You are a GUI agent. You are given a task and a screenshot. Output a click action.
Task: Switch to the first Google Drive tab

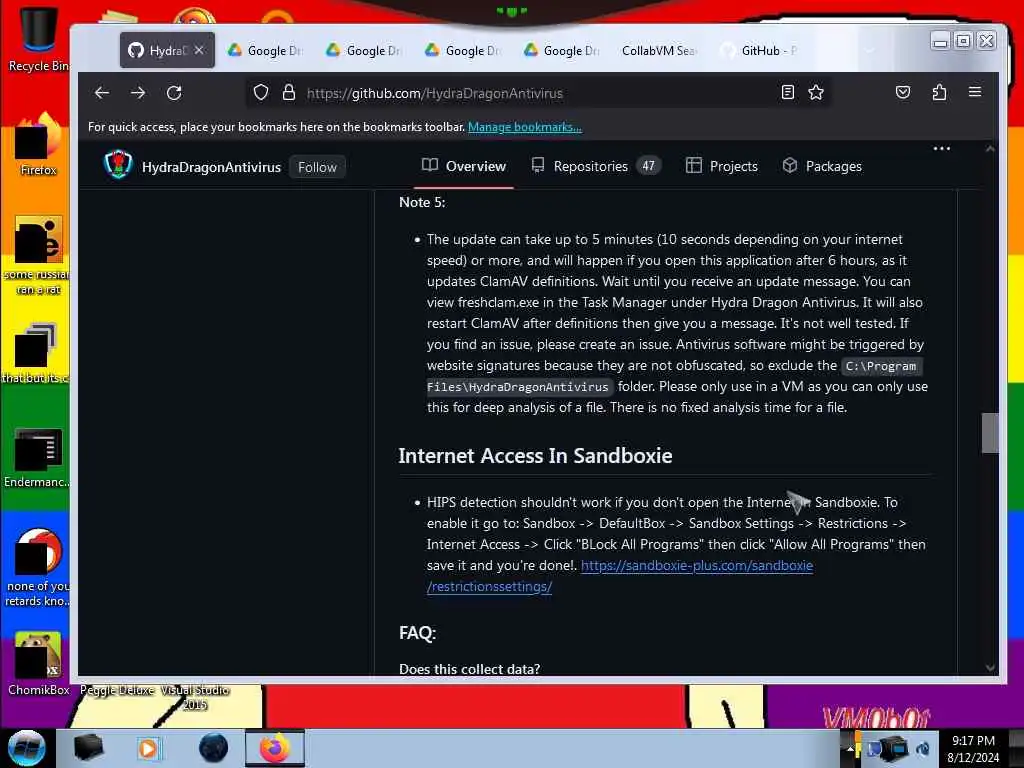click(x=264, y=50)
